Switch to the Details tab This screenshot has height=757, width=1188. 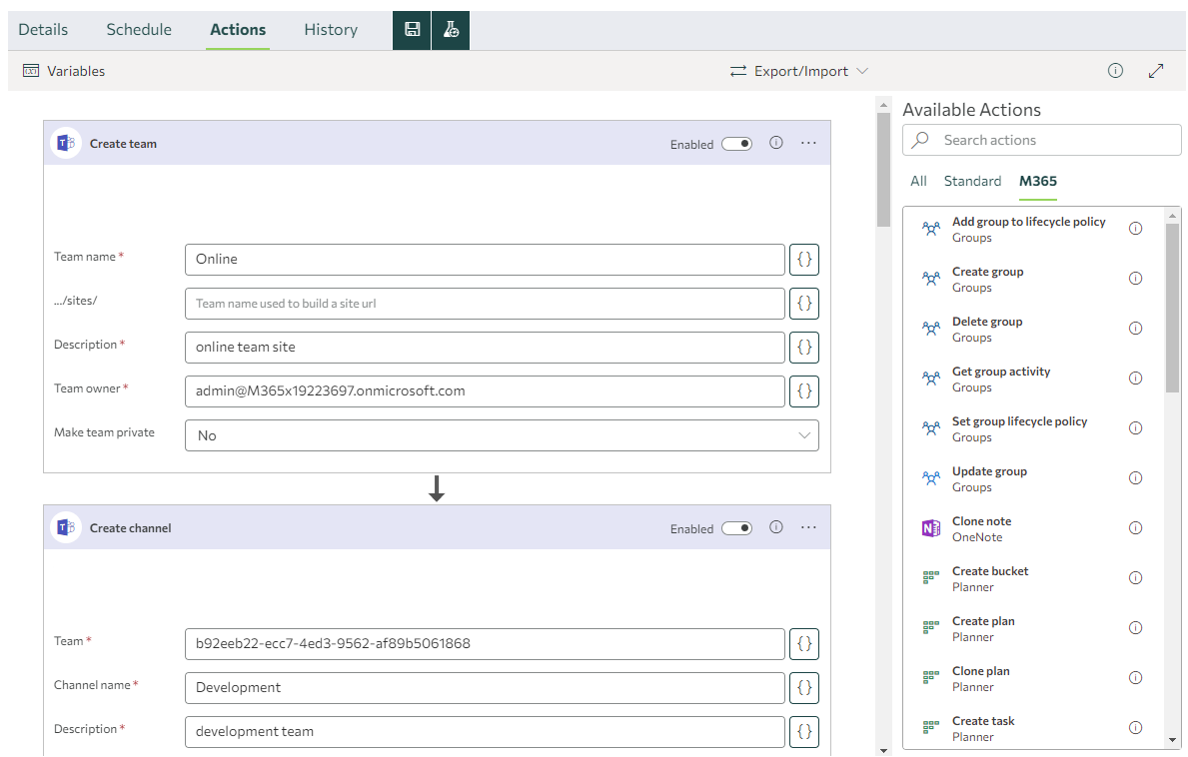coord(43,30)
